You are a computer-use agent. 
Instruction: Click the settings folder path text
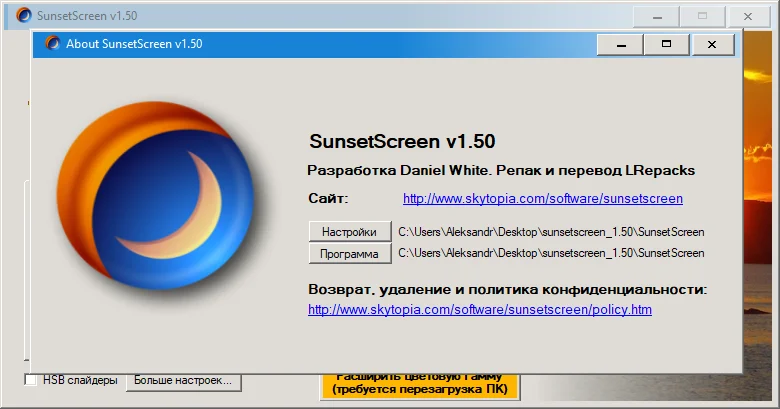tap(551, 232)
